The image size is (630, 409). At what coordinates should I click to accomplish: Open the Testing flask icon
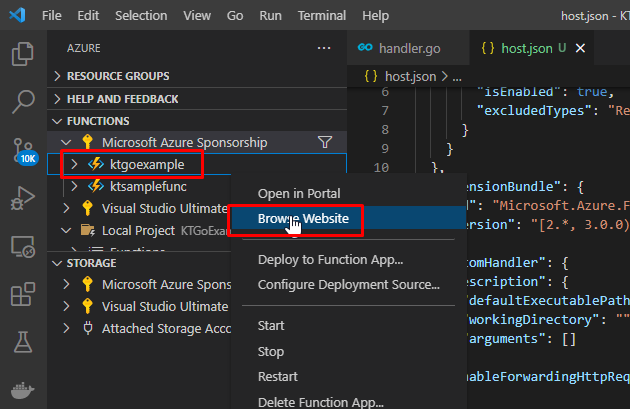pyautogui.click(x=22, y=342)
